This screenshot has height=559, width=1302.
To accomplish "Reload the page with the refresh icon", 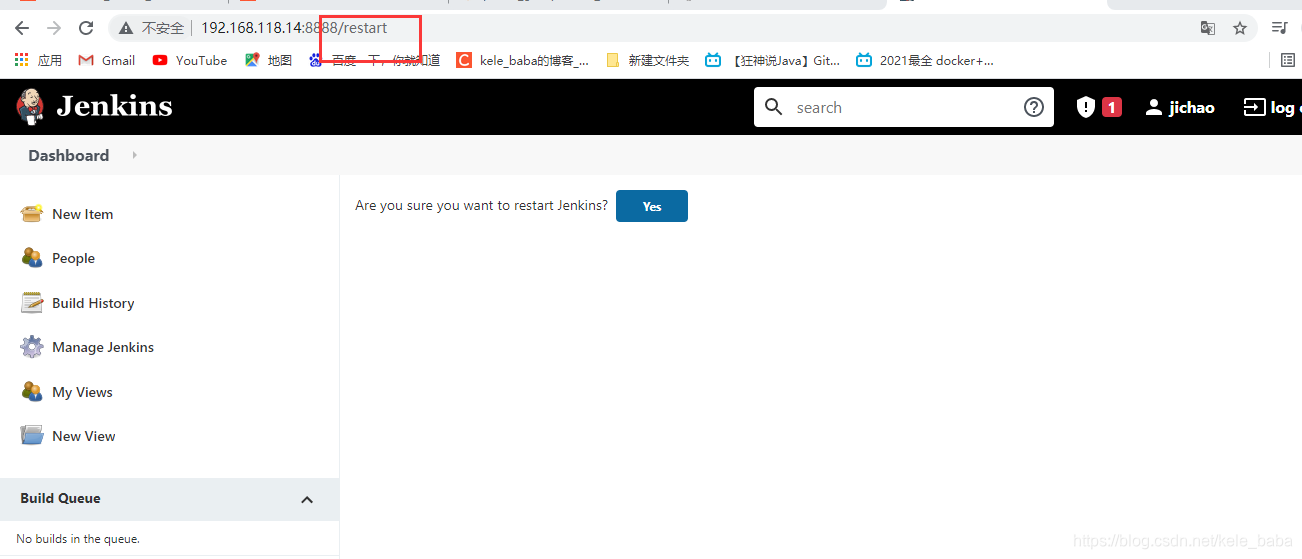I will 86,28.
